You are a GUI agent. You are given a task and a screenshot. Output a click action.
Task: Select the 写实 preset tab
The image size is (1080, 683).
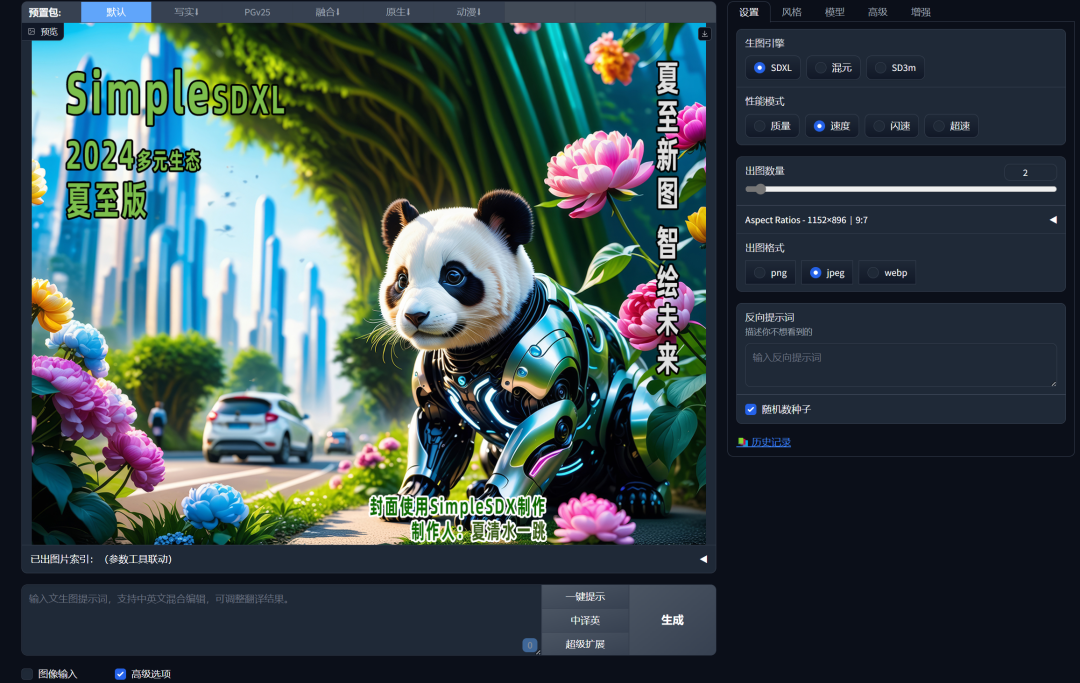coord(186,12)
